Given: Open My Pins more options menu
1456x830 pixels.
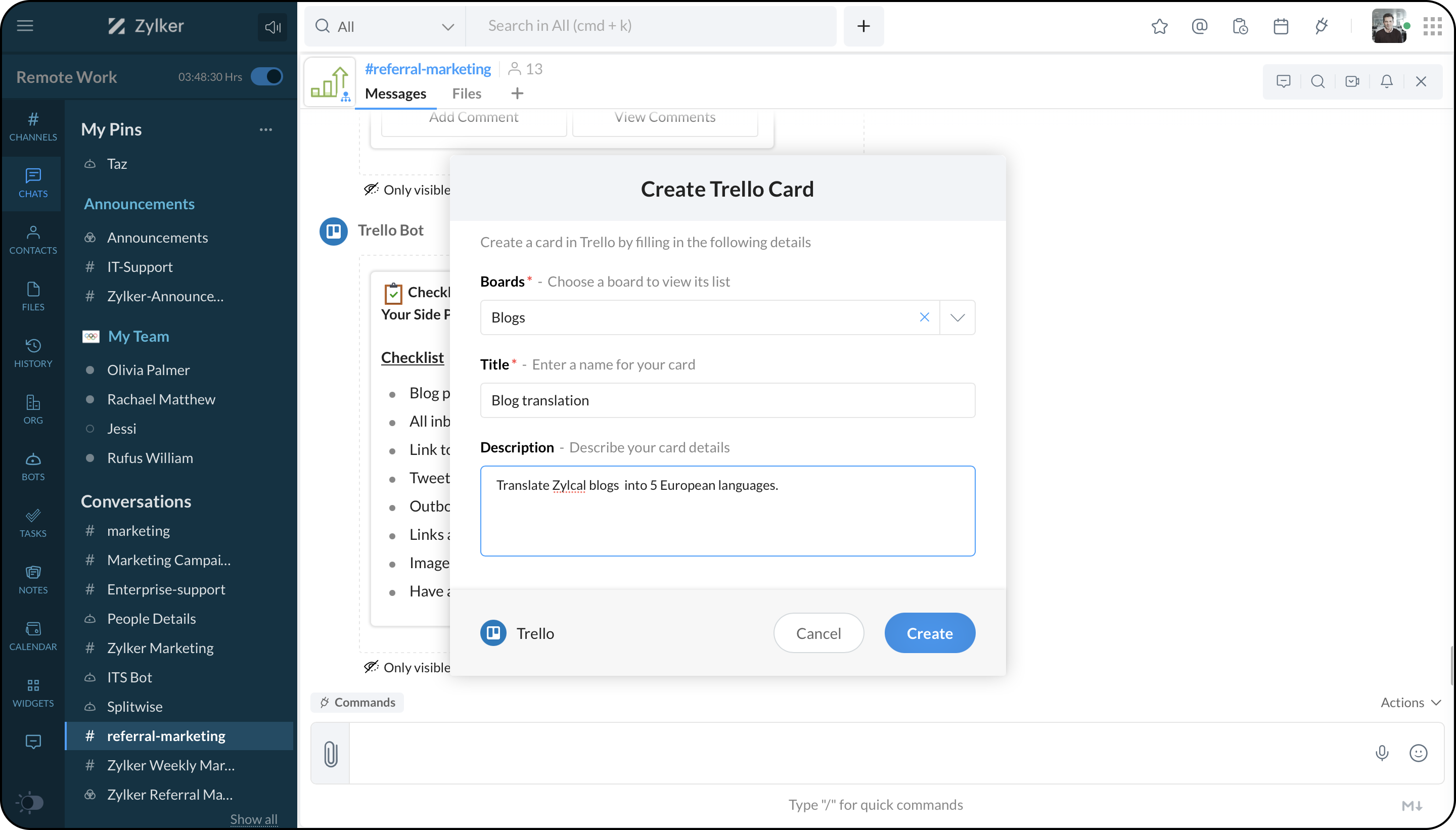Looking at the screenshot, I should click(265, 129).
